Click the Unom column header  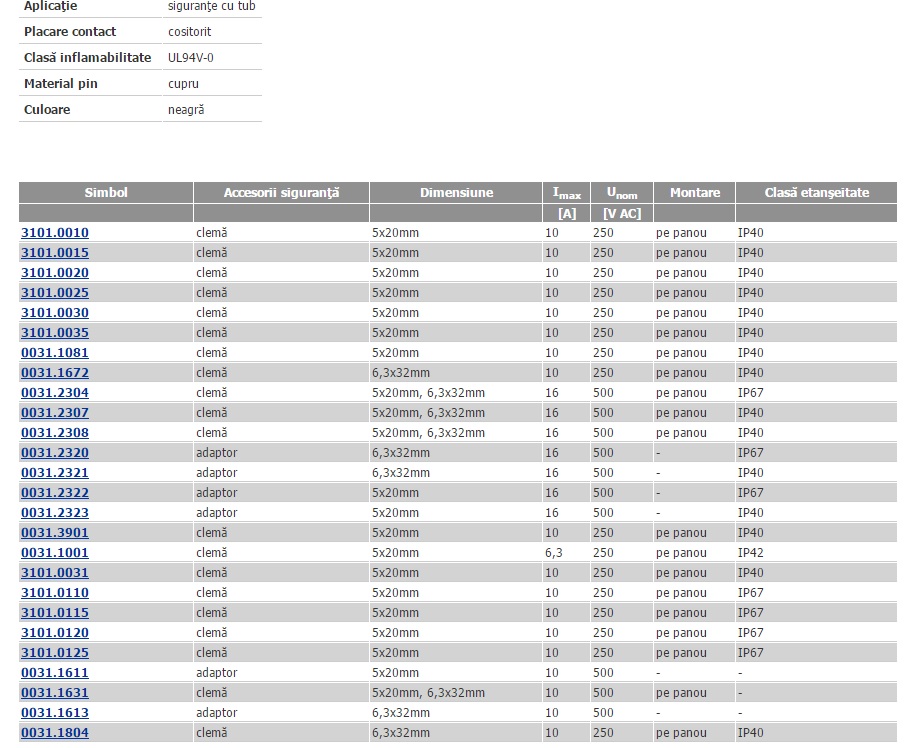click(x=622, y=193)
